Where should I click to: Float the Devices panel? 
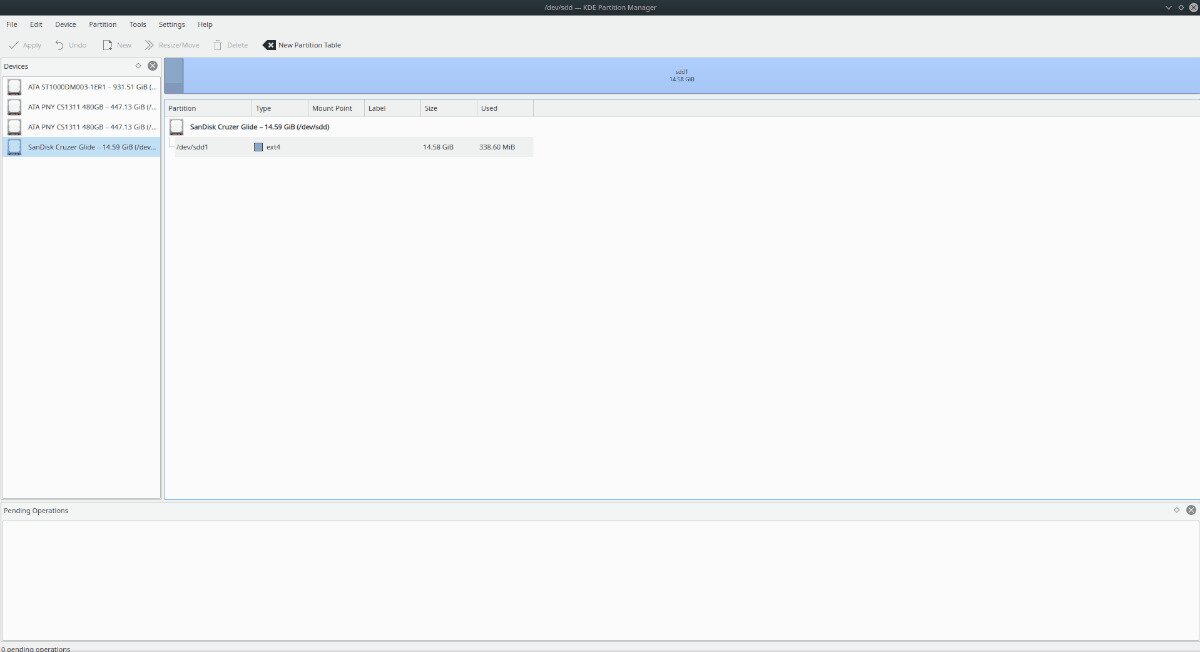[x=140, y=65]
